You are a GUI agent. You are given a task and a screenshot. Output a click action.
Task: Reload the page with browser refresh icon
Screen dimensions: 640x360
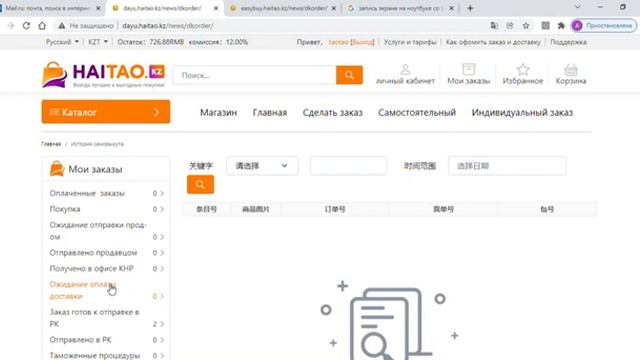(x=26, y=25)
